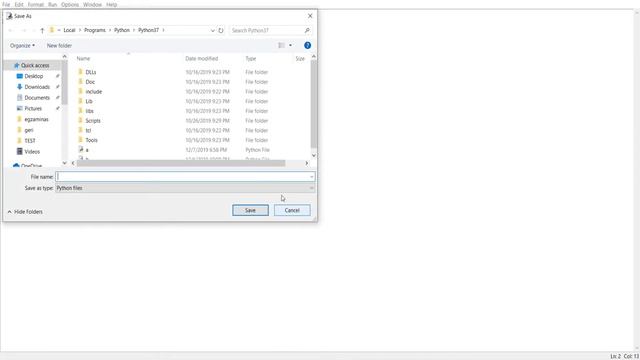The image size is (640, 360).
Task: Click scroll right arrow of file list
Action: (307, 163)
